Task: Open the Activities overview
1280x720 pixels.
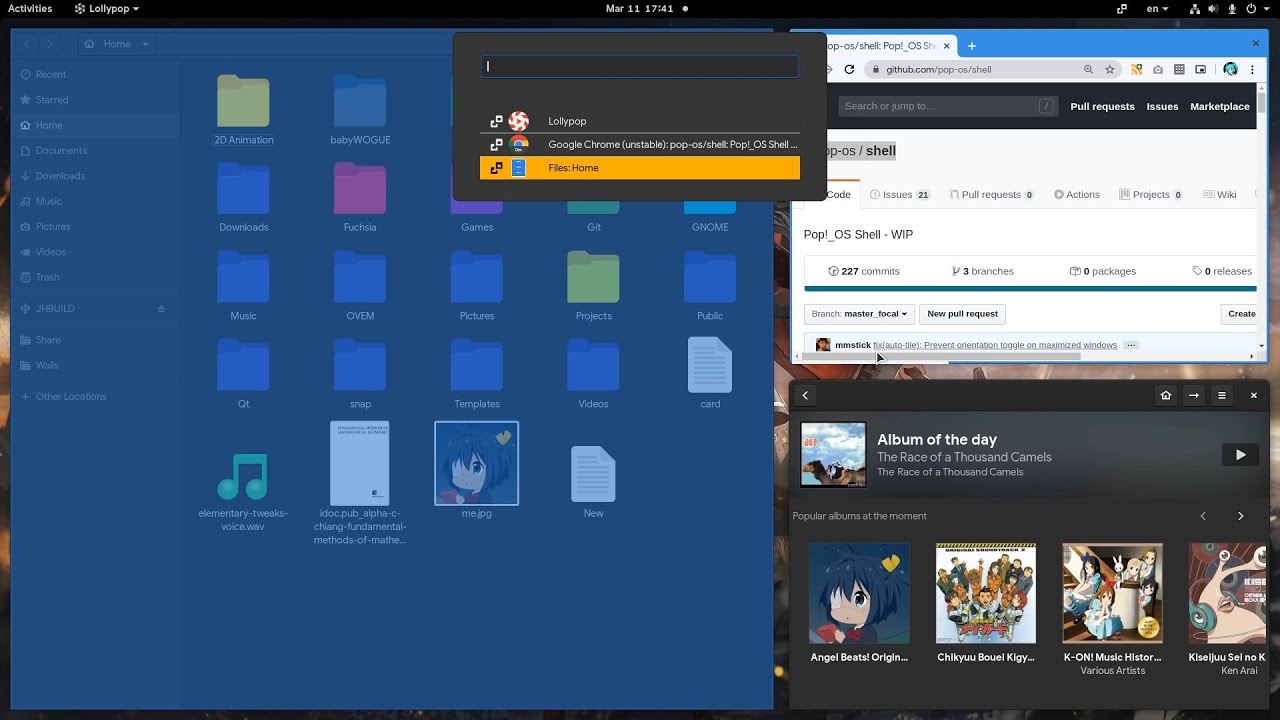Action: (x=30, y=9)
